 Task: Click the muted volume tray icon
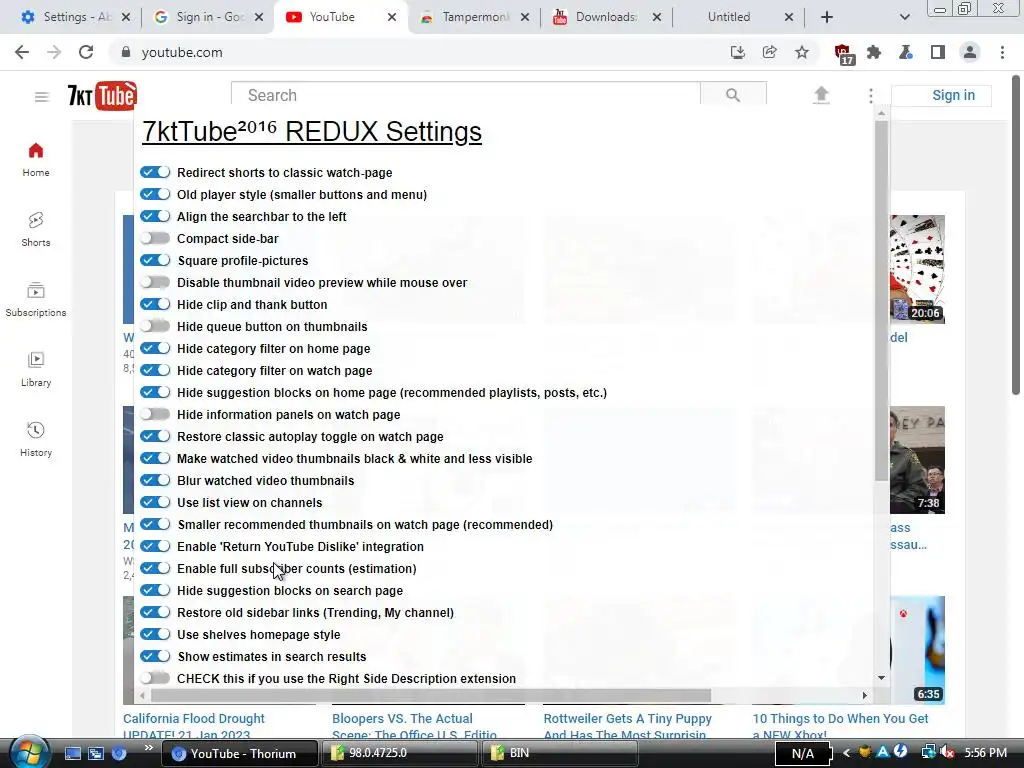tap(946, 753)
